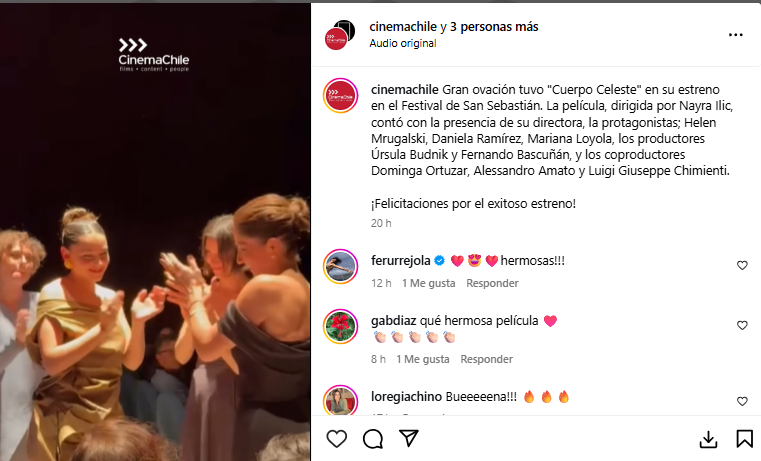Tap the video to pause playback

coord(155,232)
